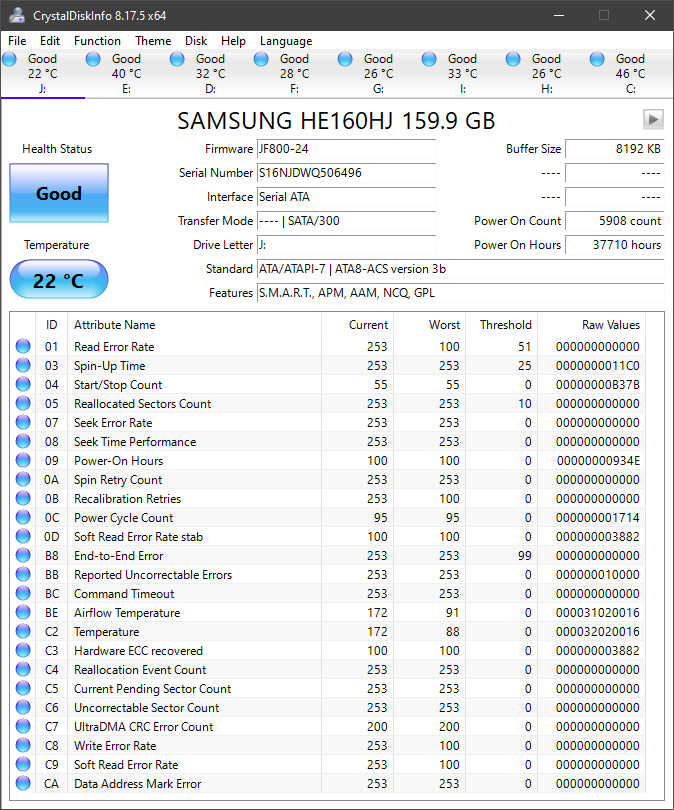The height and width of the screenshot is (810, 674).
Task: Click the Health Status label
Action: (57, 149)
